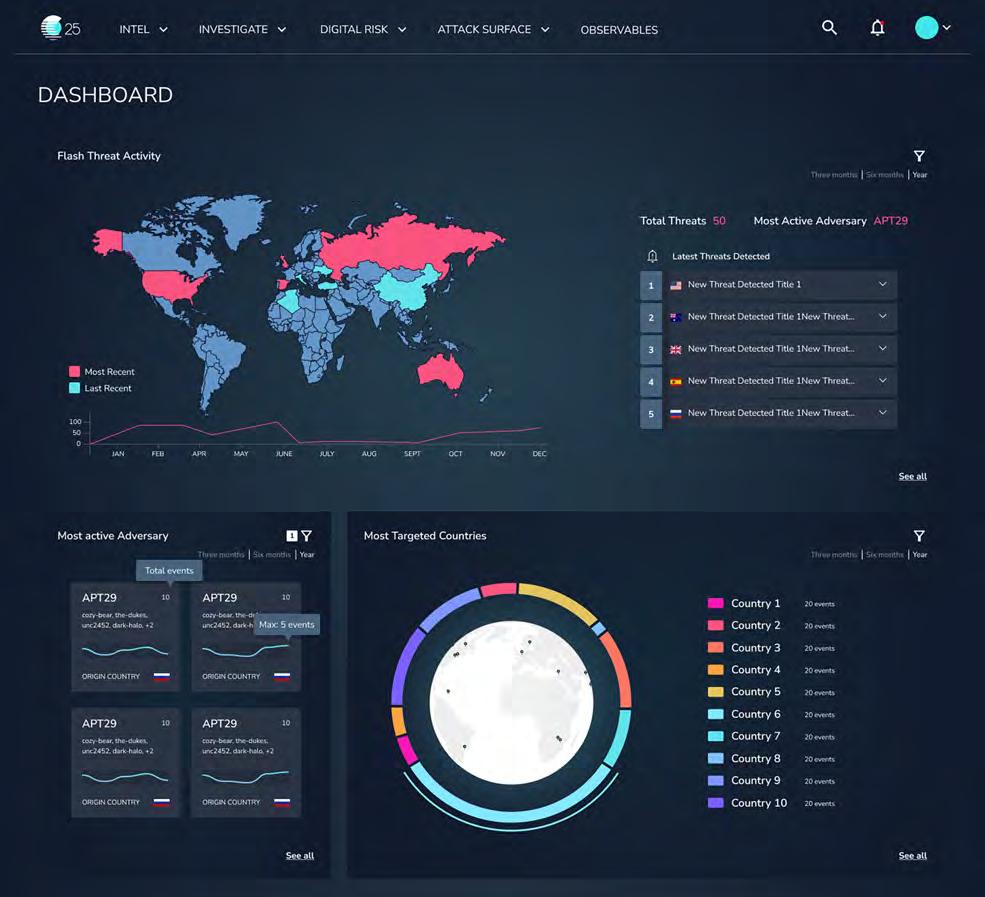
Task: Select Six months in Flash Threat Activity
Action: [x=884, y=175]
